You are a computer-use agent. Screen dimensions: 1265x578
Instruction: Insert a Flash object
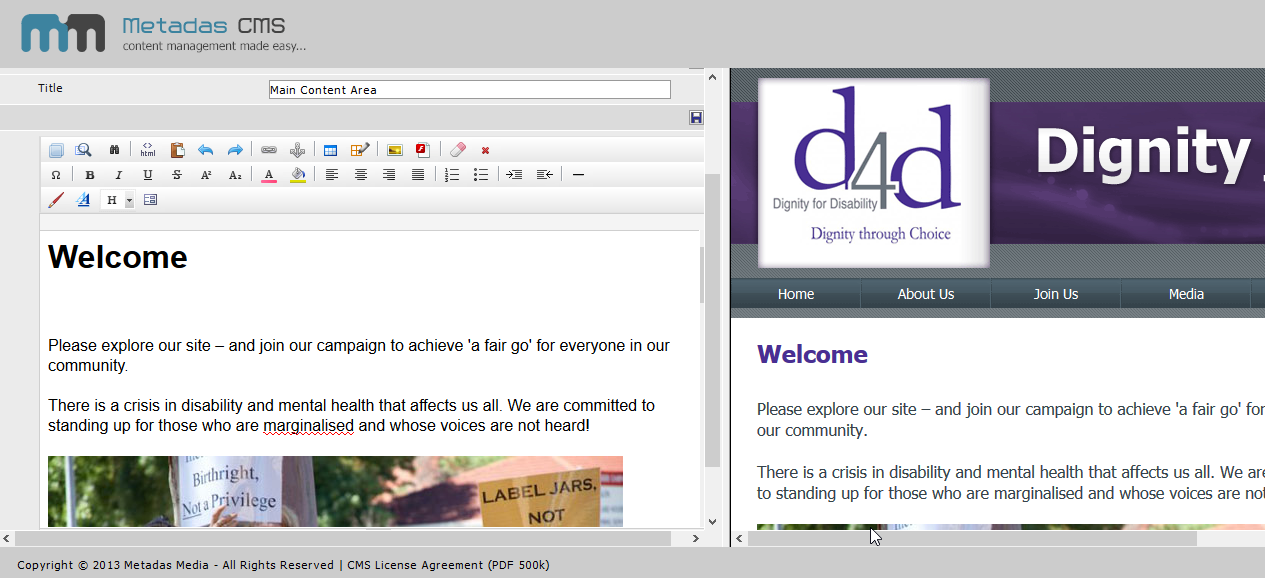(x=421, y=149)
